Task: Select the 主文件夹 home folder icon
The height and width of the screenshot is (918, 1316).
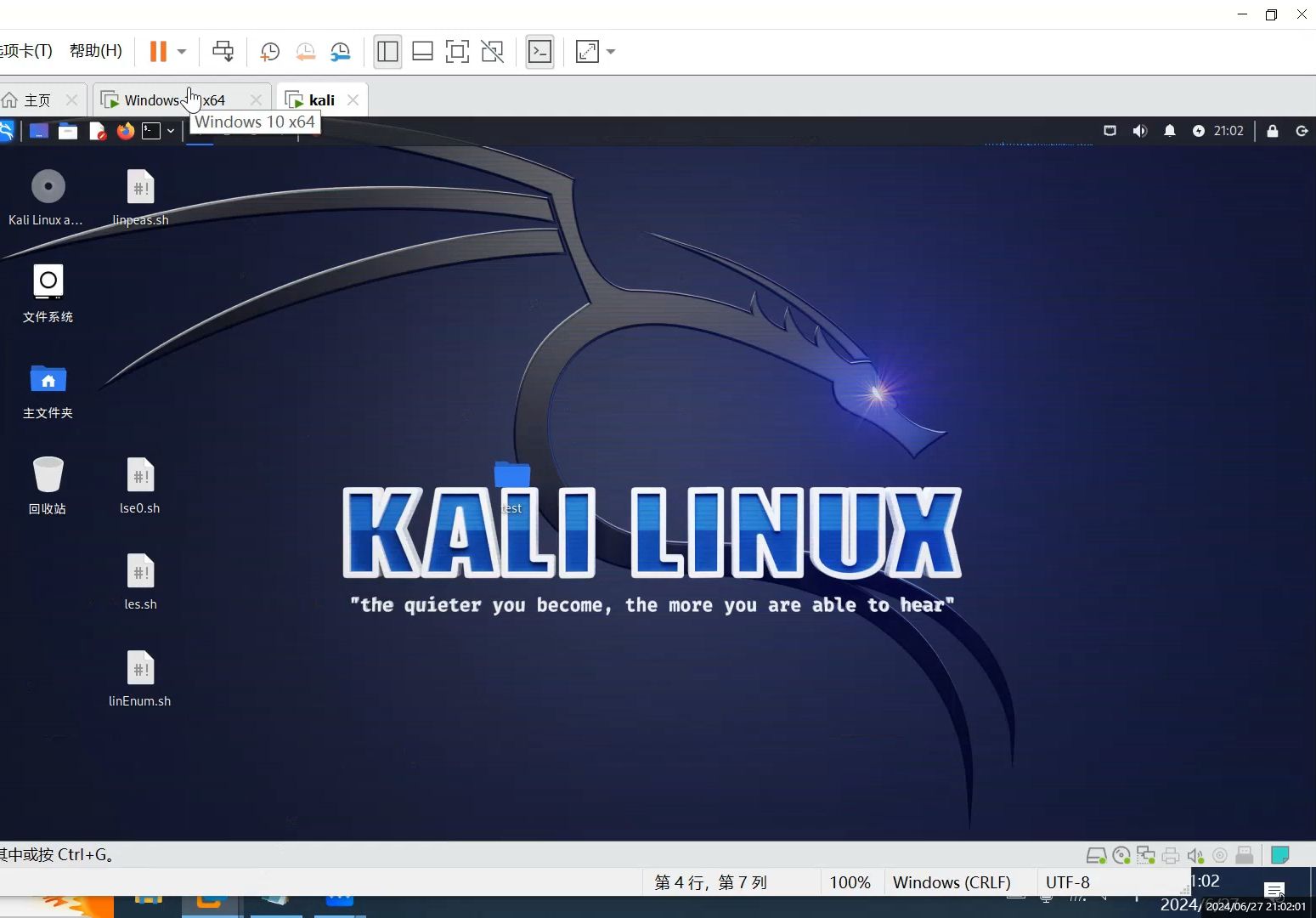Action: pos(48,391)
